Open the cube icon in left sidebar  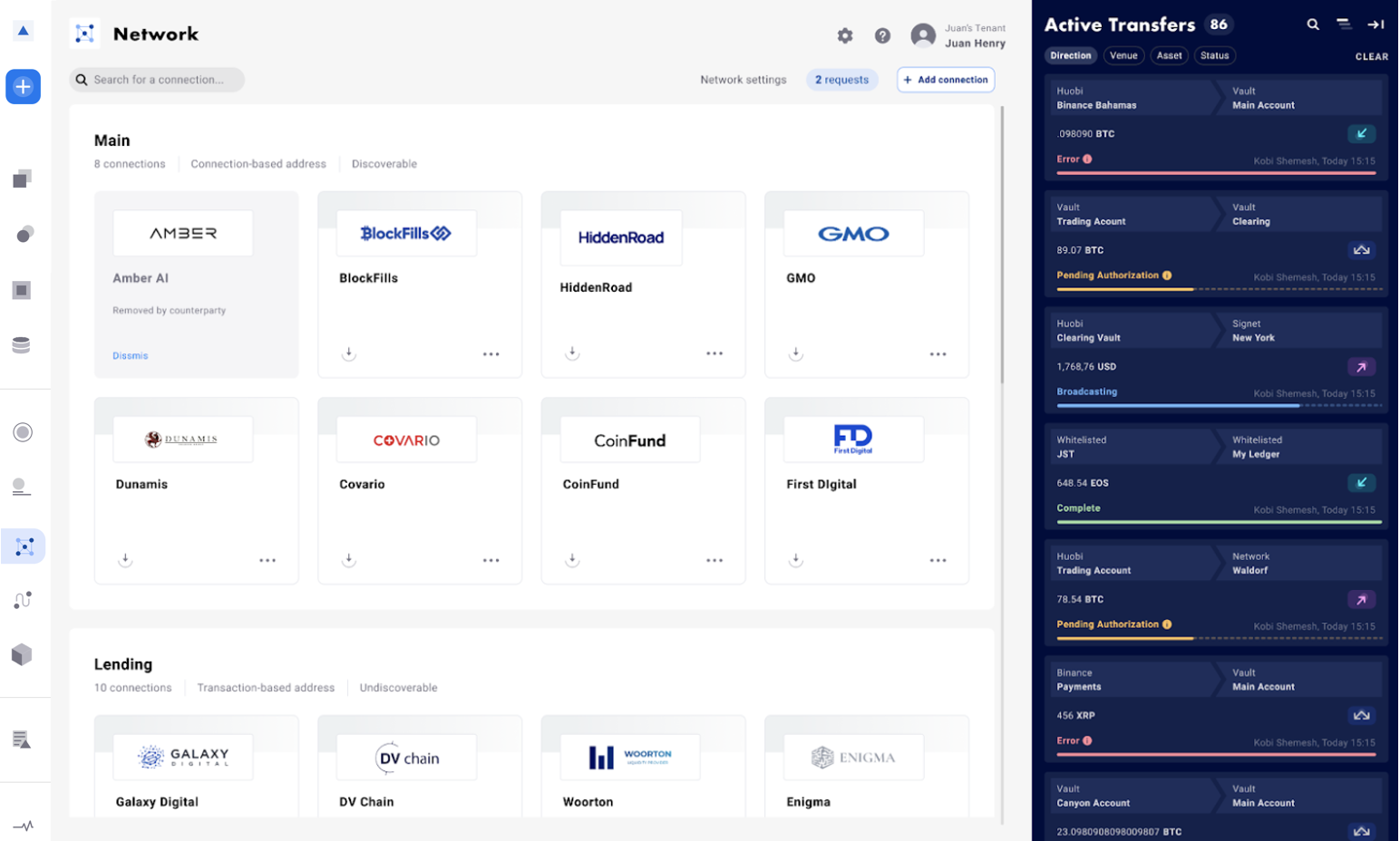point(22,654)
